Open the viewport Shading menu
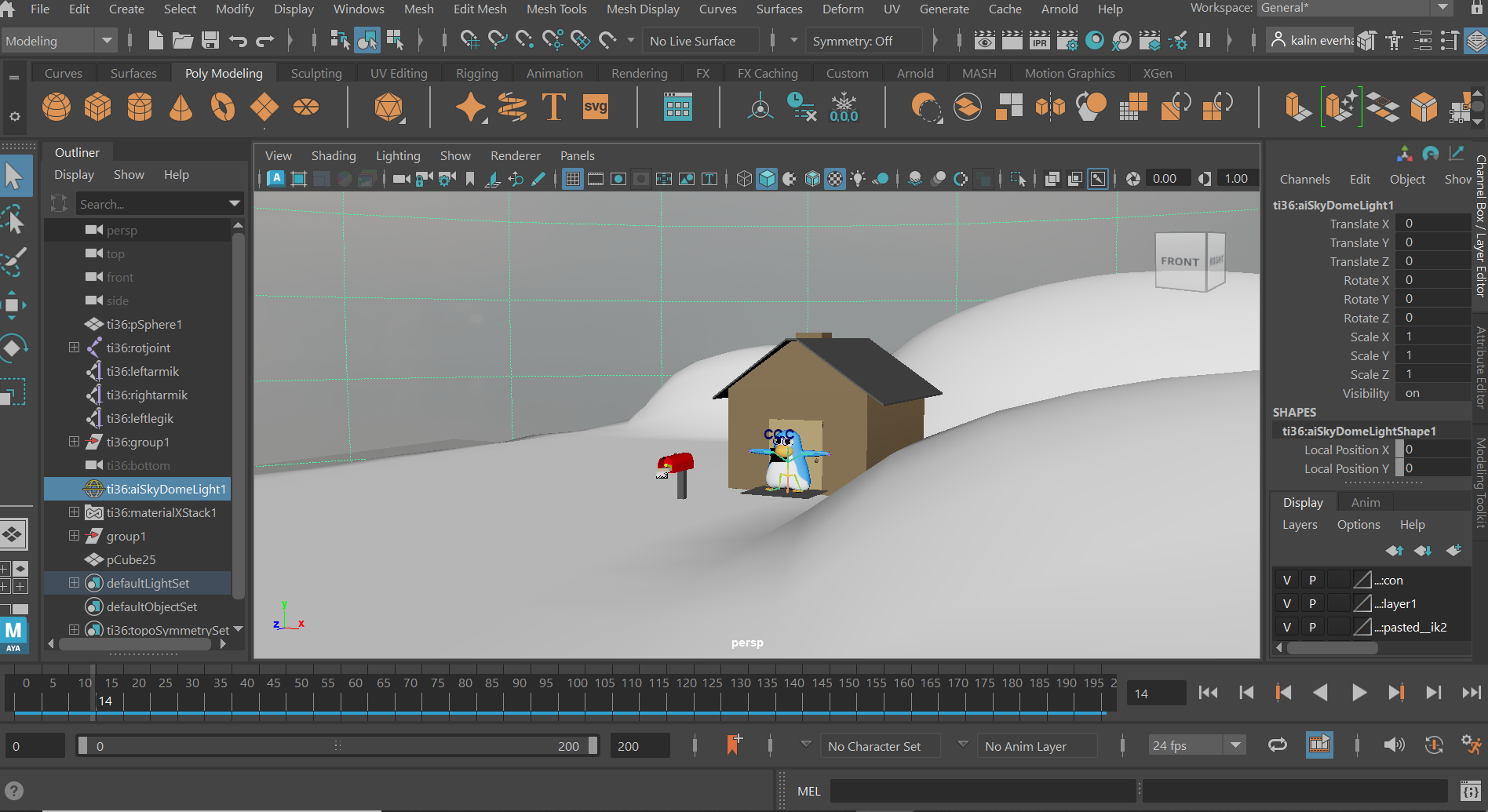 [334, 155]
